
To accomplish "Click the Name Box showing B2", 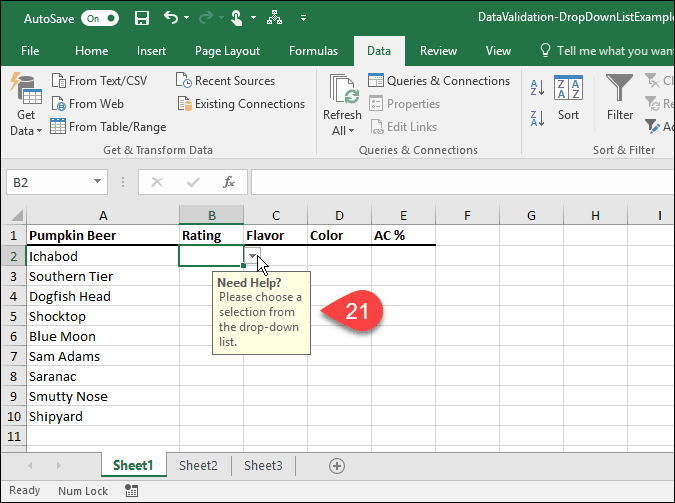I will coord(50,183).
